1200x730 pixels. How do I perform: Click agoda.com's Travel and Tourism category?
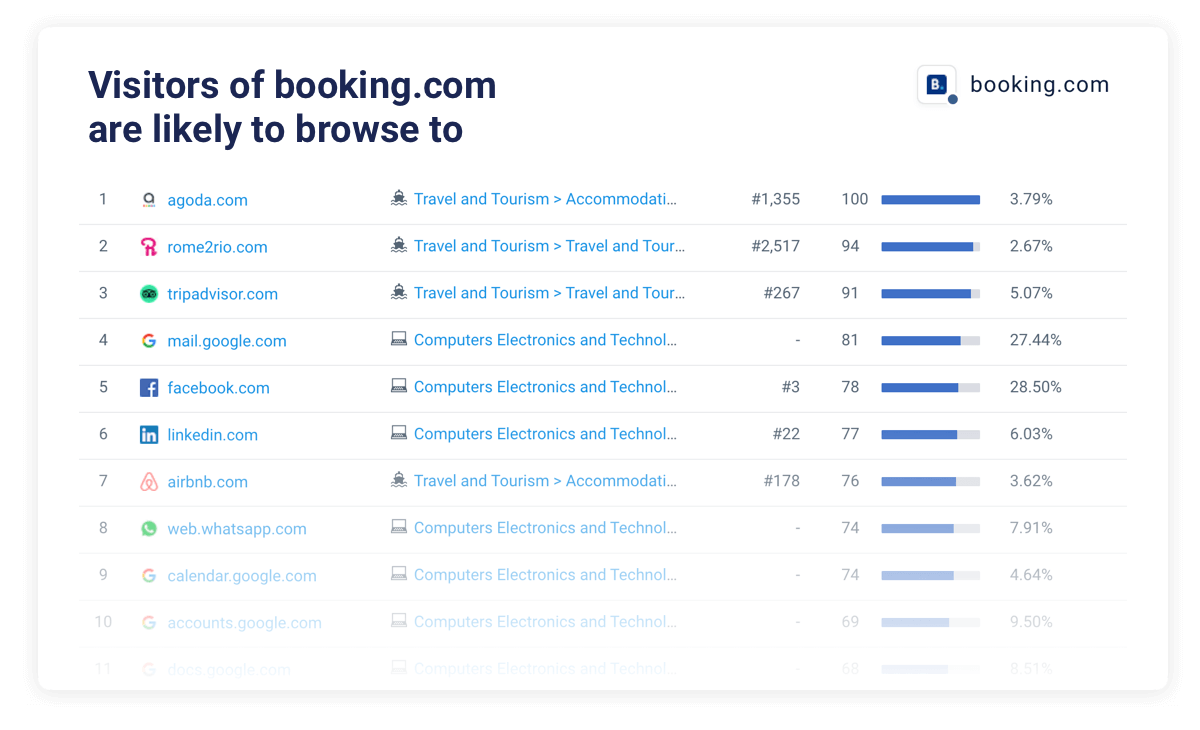tap(545, 199)
